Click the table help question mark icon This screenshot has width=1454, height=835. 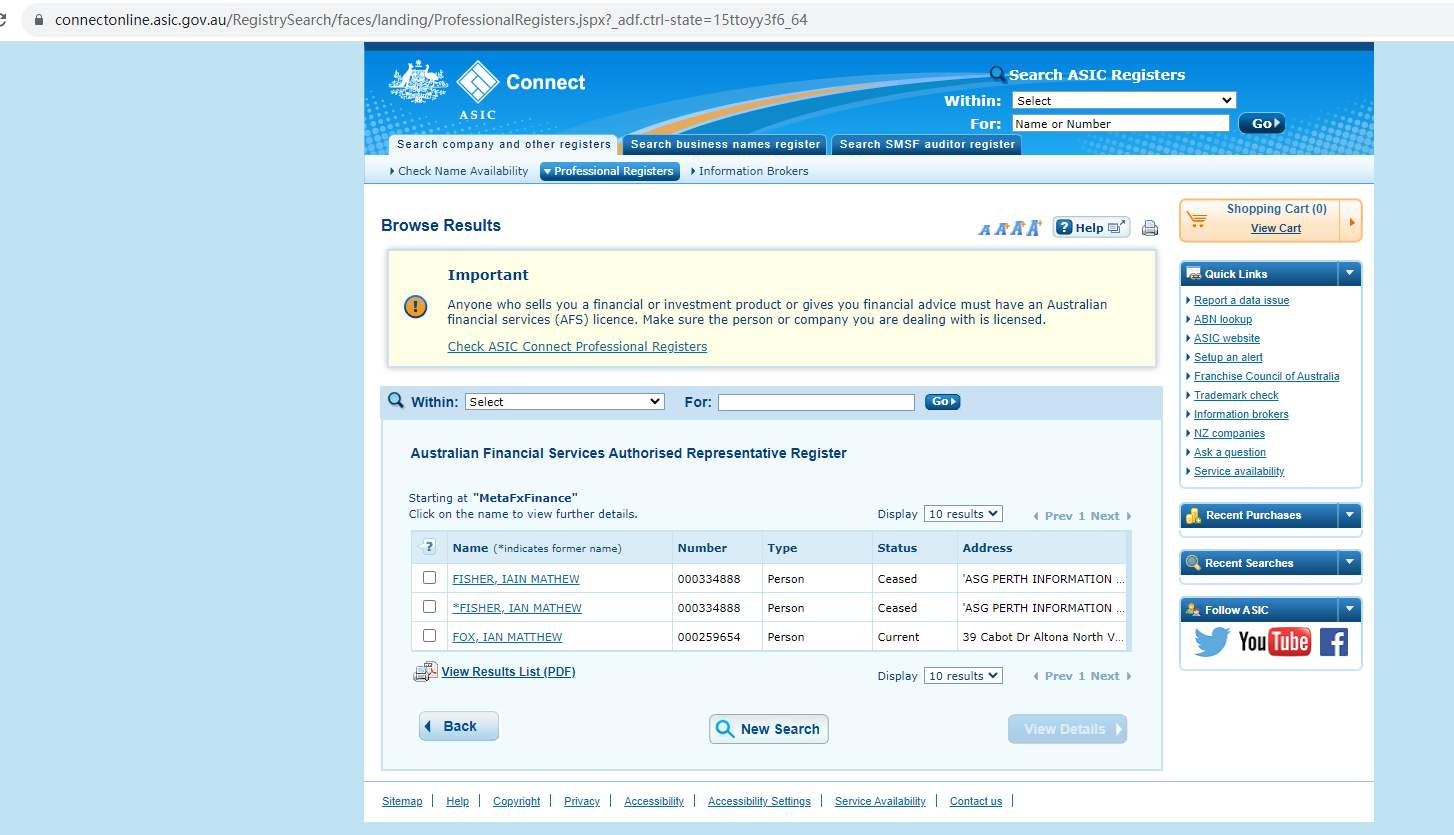429,547
